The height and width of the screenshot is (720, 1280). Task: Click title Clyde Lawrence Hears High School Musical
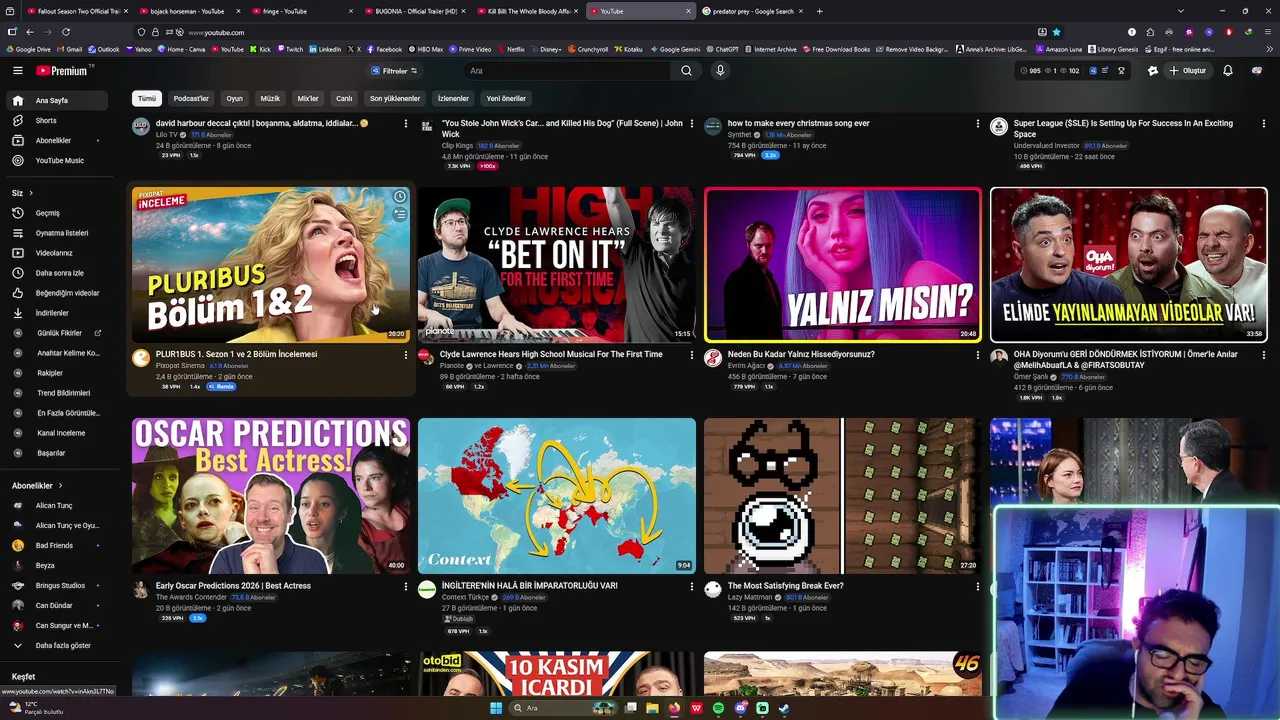tap(551, 354)
